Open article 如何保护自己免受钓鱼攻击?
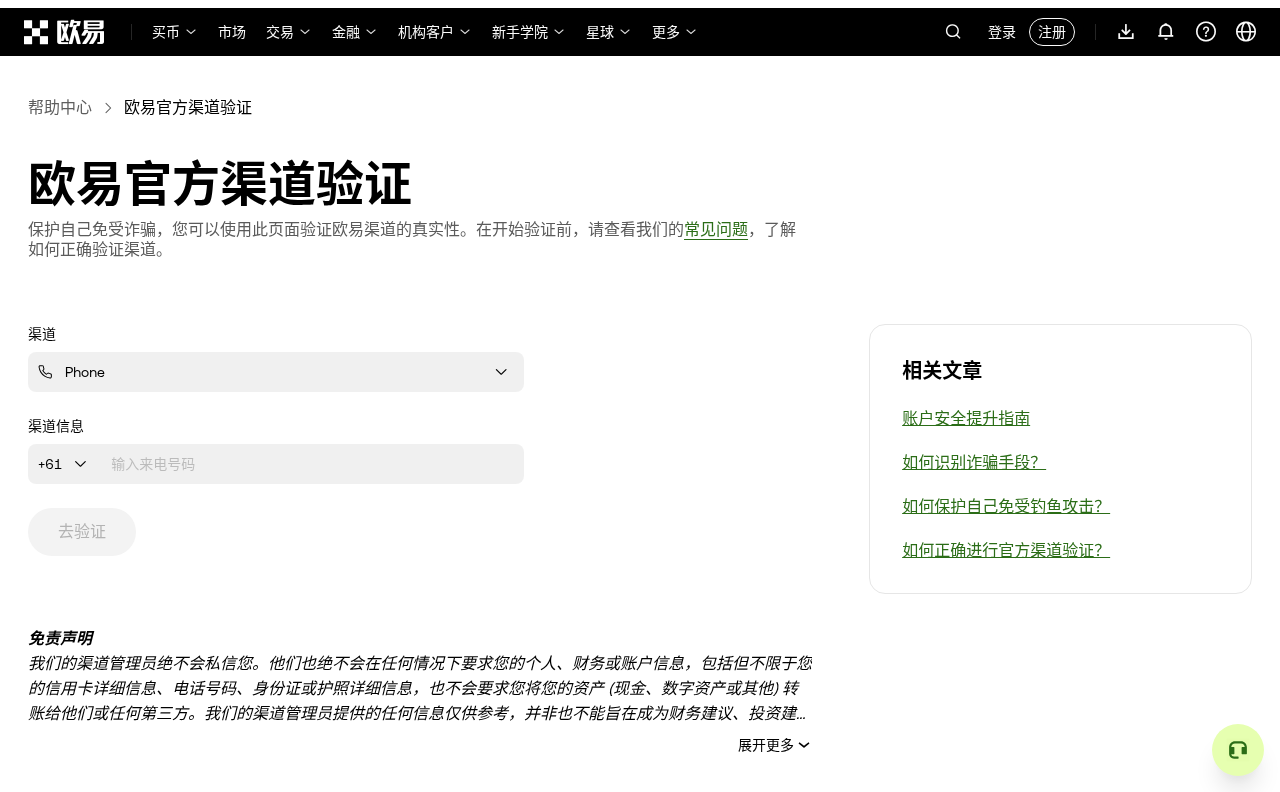The height and width of the screenshot is (792, 1280). (x=1006, y=506)
